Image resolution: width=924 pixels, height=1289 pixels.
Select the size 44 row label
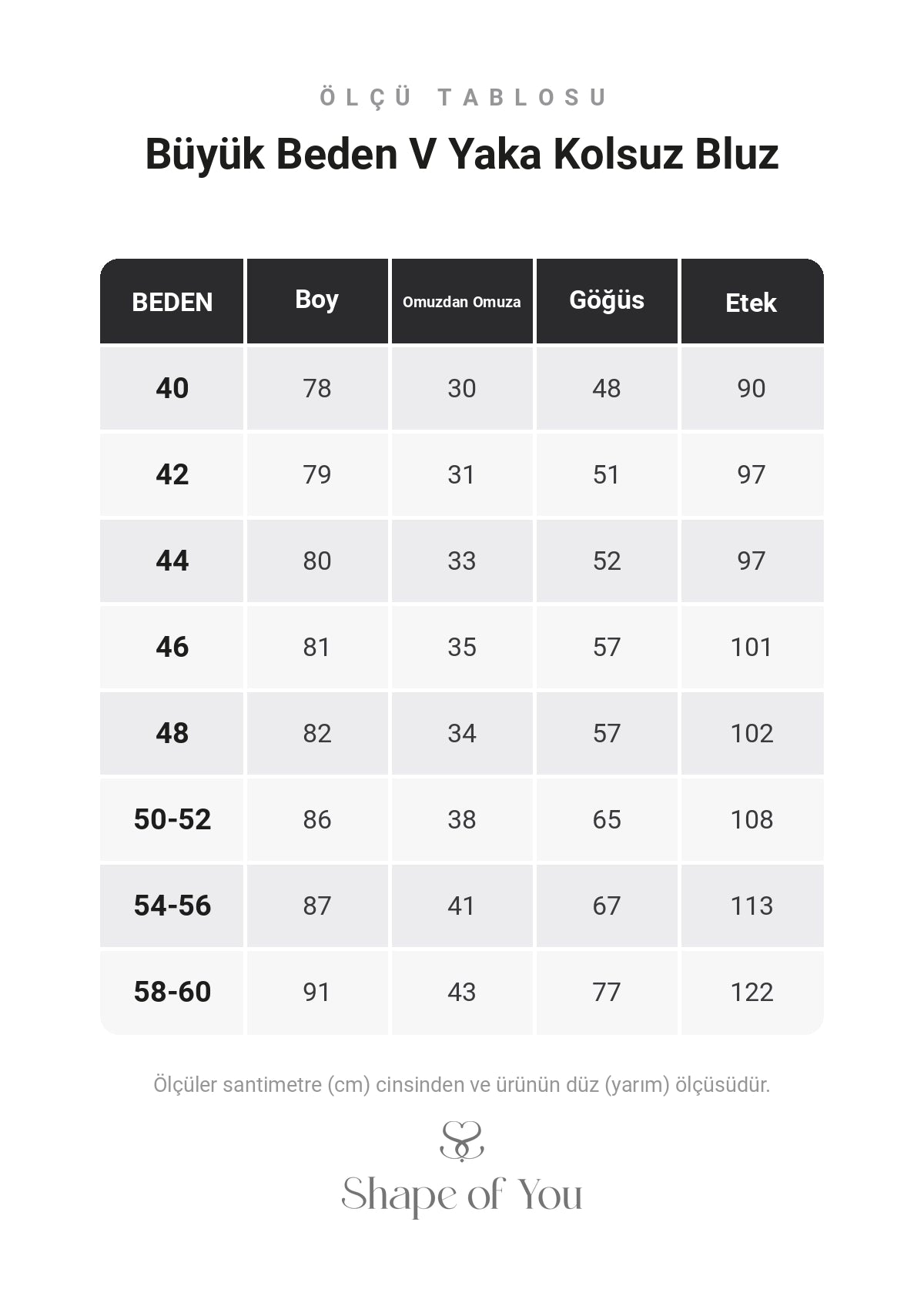[172, 561]
